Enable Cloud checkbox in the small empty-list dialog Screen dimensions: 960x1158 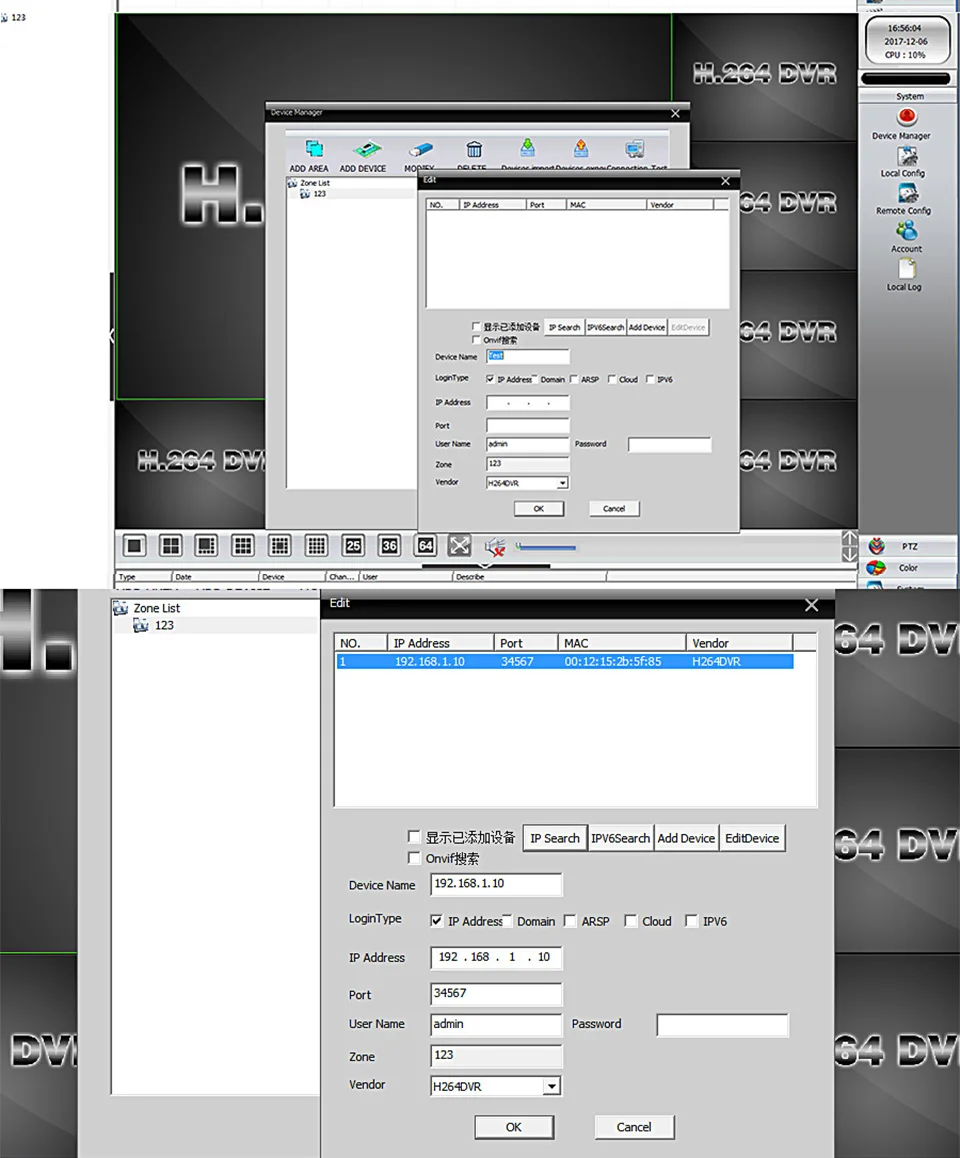point(611,379)
